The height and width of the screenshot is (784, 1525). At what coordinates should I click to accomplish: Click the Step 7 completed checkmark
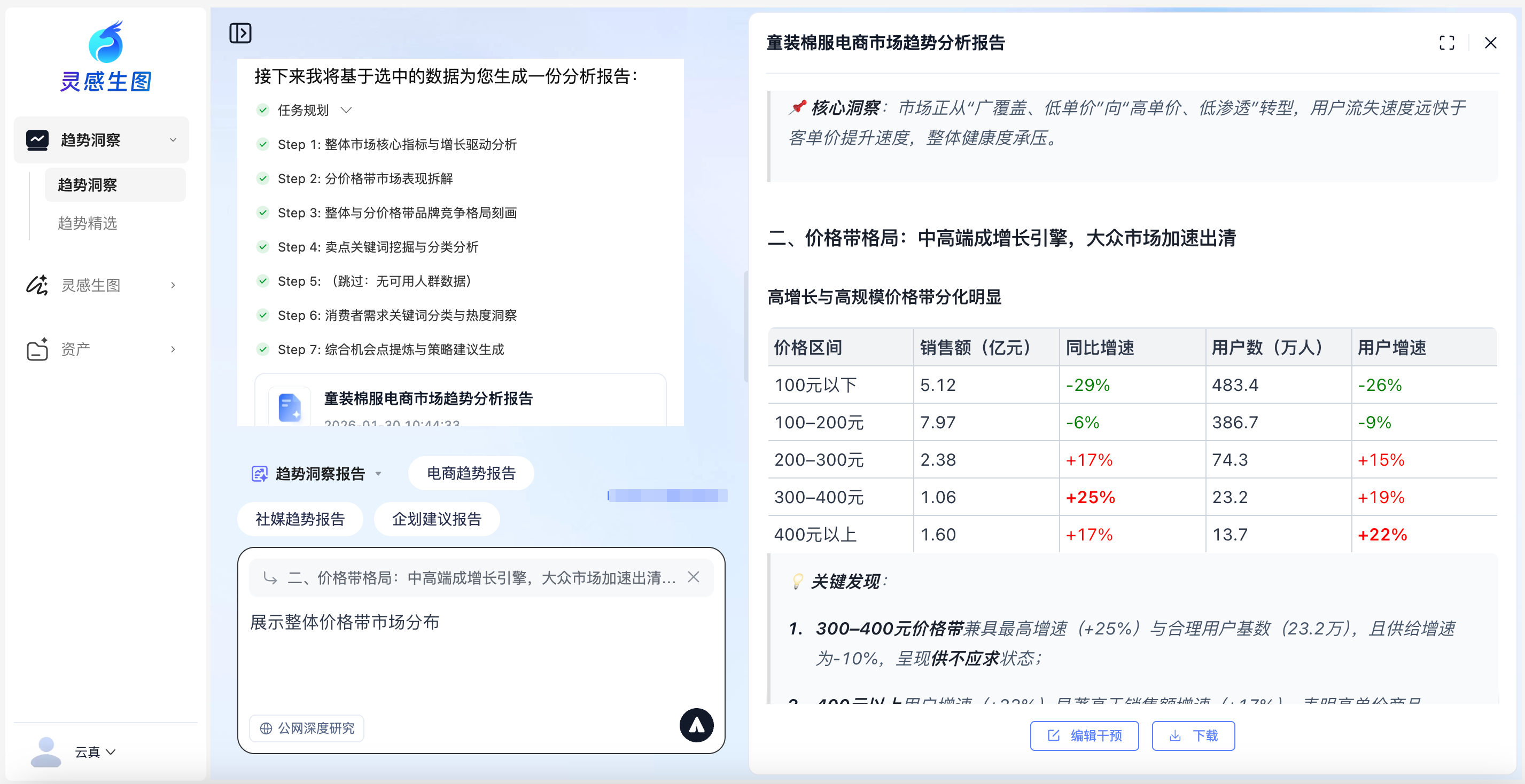263,349
